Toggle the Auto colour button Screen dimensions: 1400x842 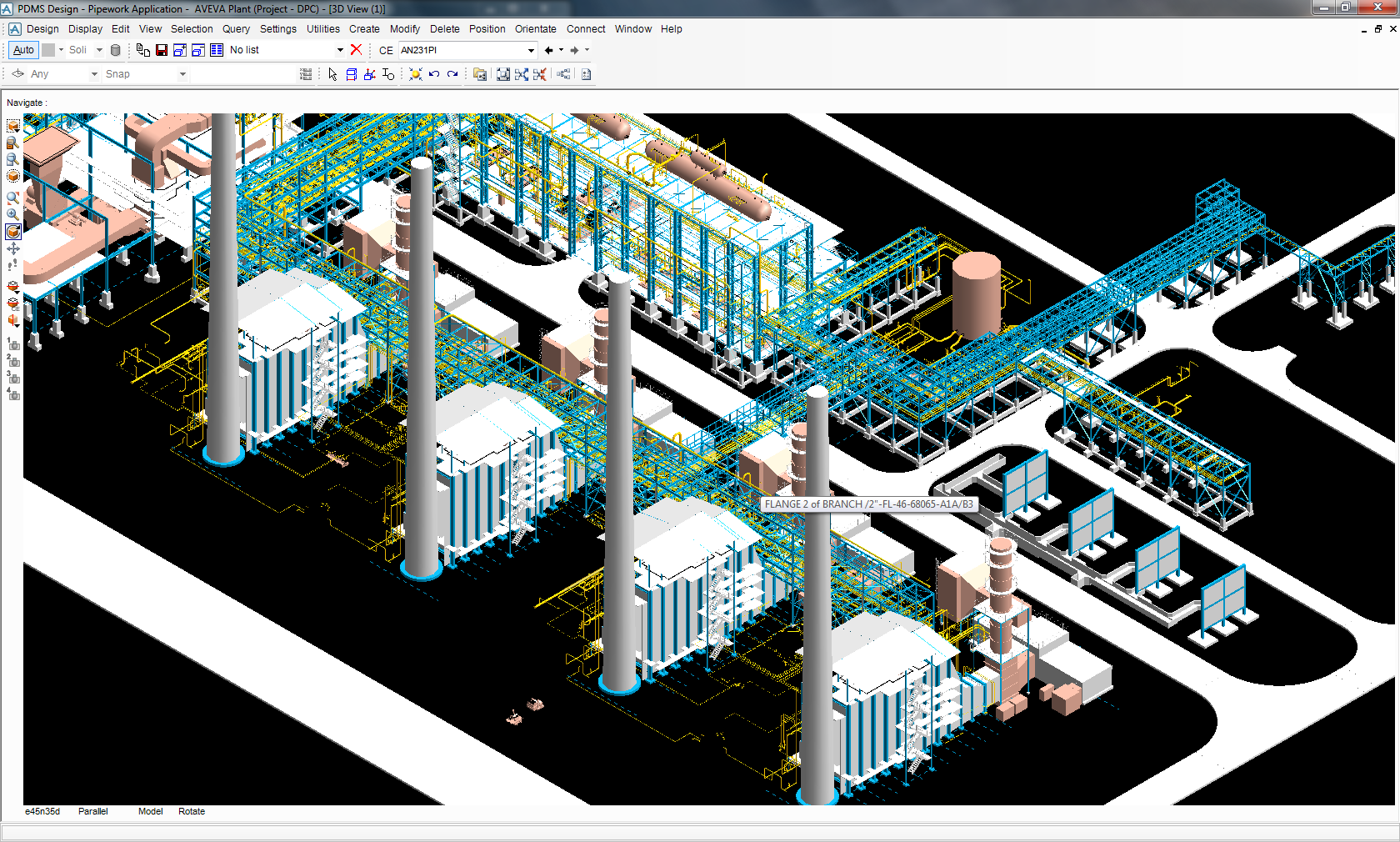pos(23,50)
